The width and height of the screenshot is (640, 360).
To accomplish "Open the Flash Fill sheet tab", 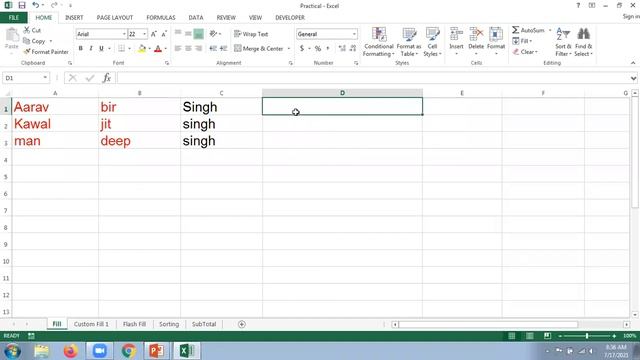I will (x=134, y=324).
